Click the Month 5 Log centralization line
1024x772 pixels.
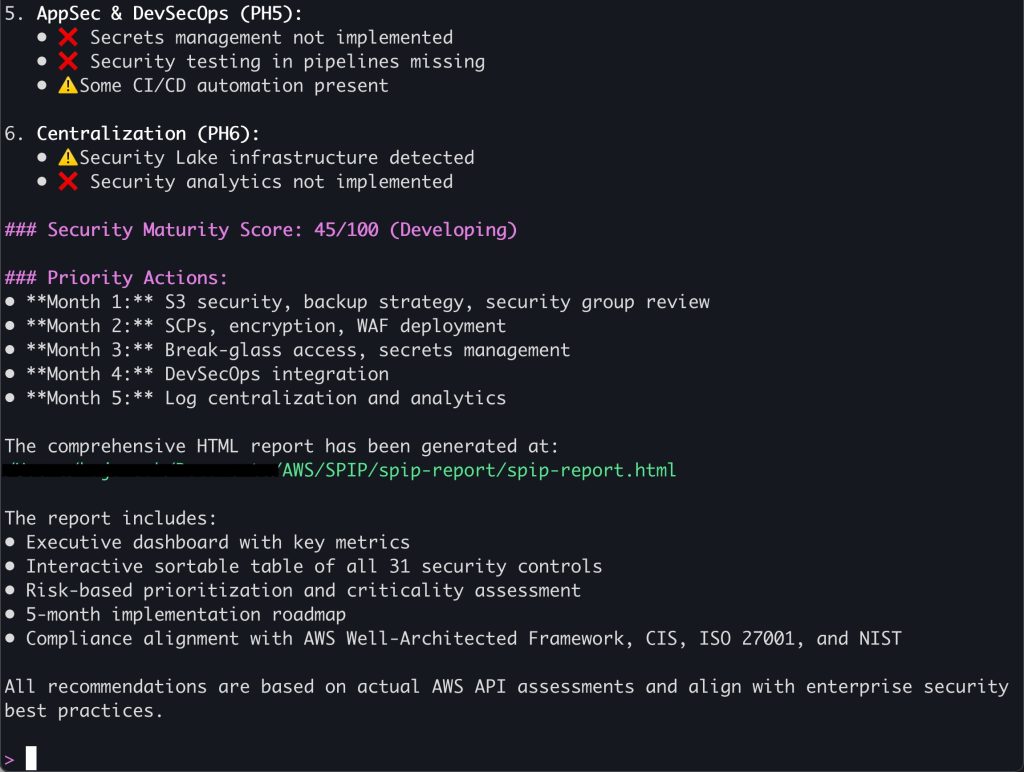pos(266,398)
